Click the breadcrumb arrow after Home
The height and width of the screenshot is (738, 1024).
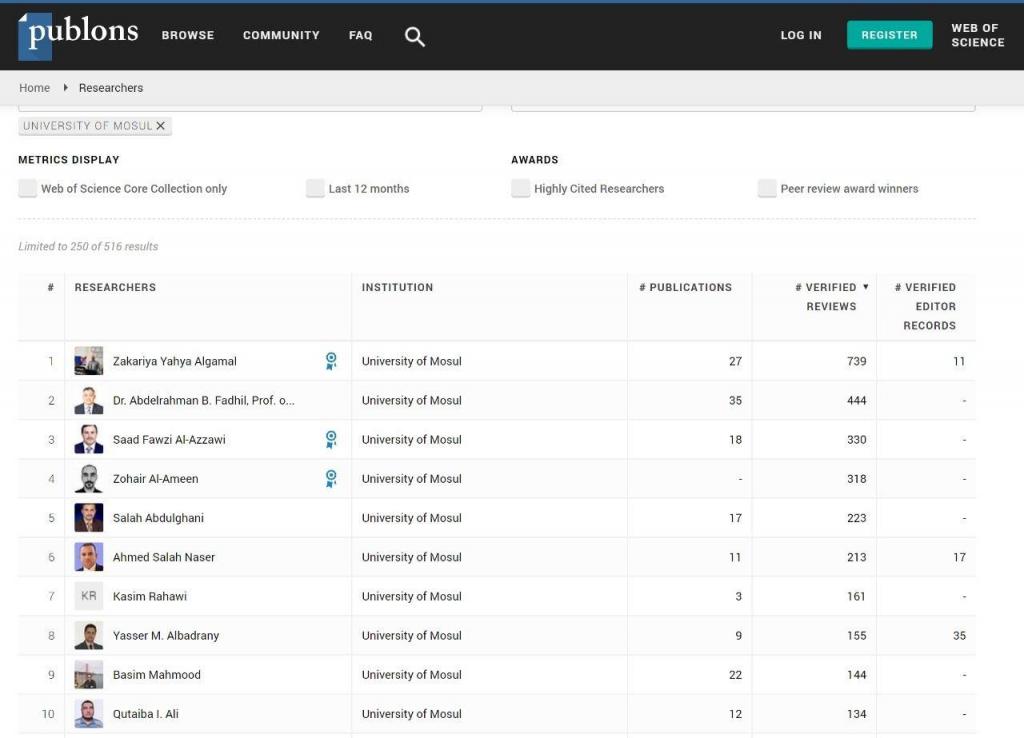pos(65,88)
